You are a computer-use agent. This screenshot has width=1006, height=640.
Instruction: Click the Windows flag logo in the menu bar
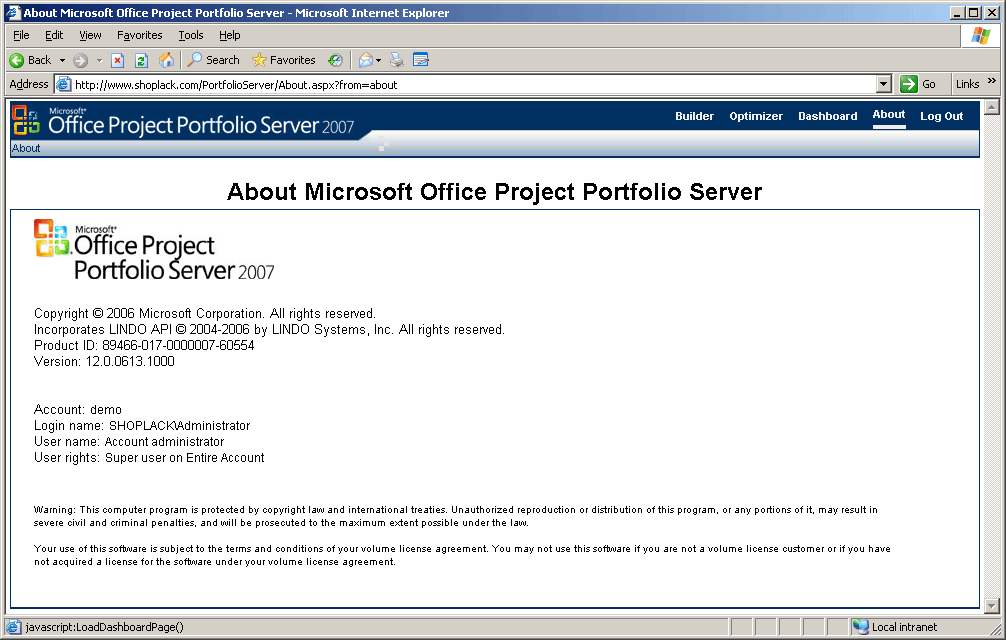[x=980, y=36]
